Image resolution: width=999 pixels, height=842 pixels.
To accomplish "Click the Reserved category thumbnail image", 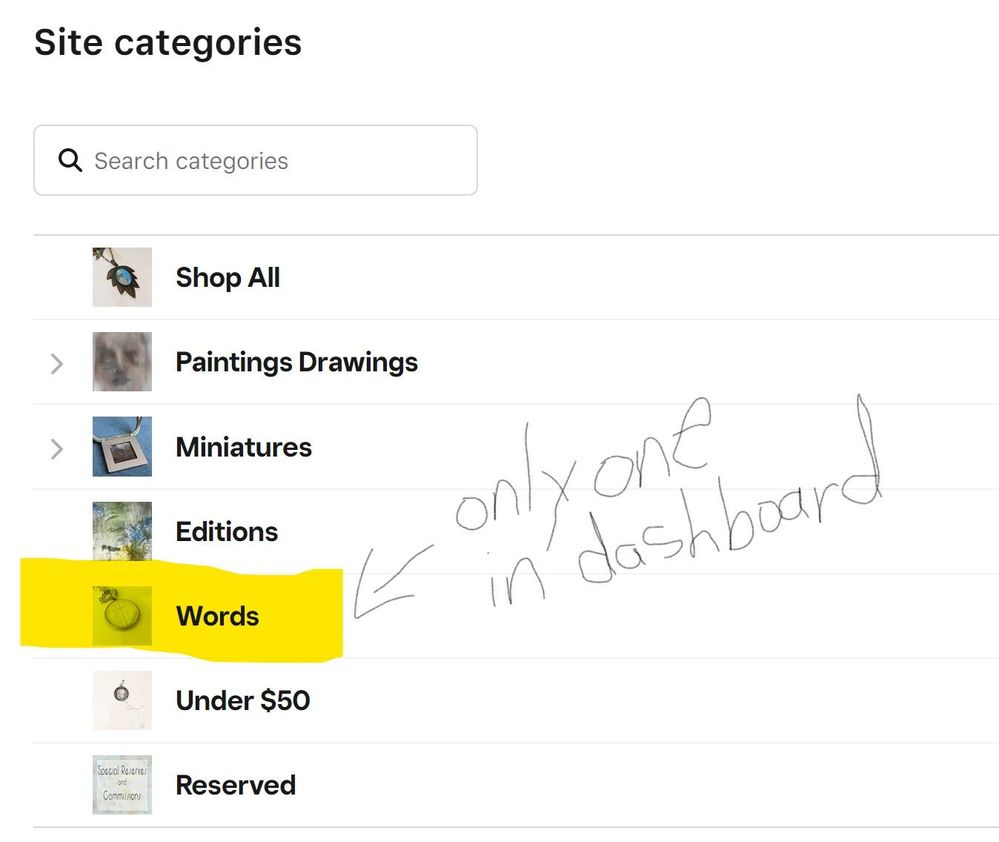I will pyautogui.click(x=121, y=784).
